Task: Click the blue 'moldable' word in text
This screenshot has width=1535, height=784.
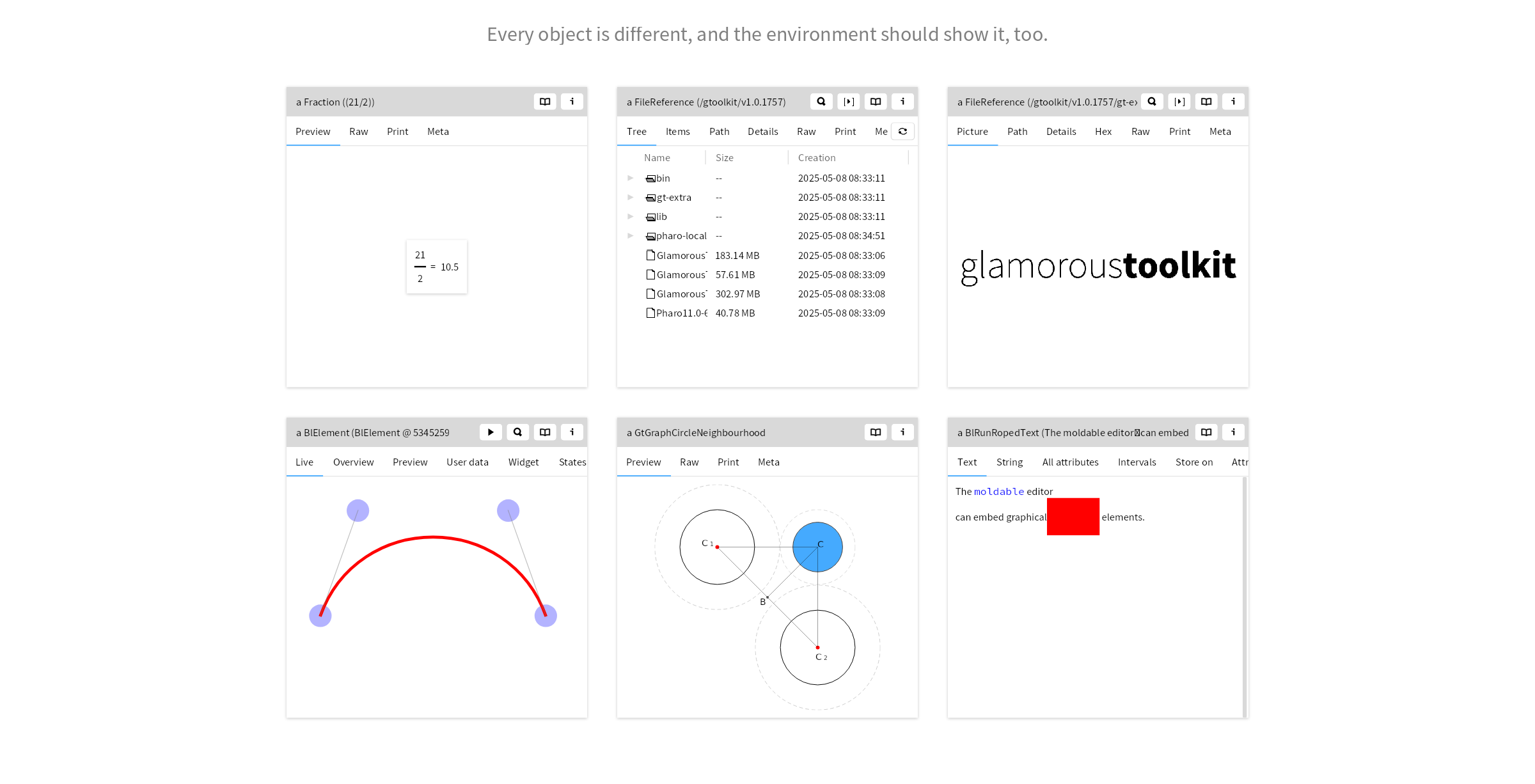Action: click(x=999, y=492)
